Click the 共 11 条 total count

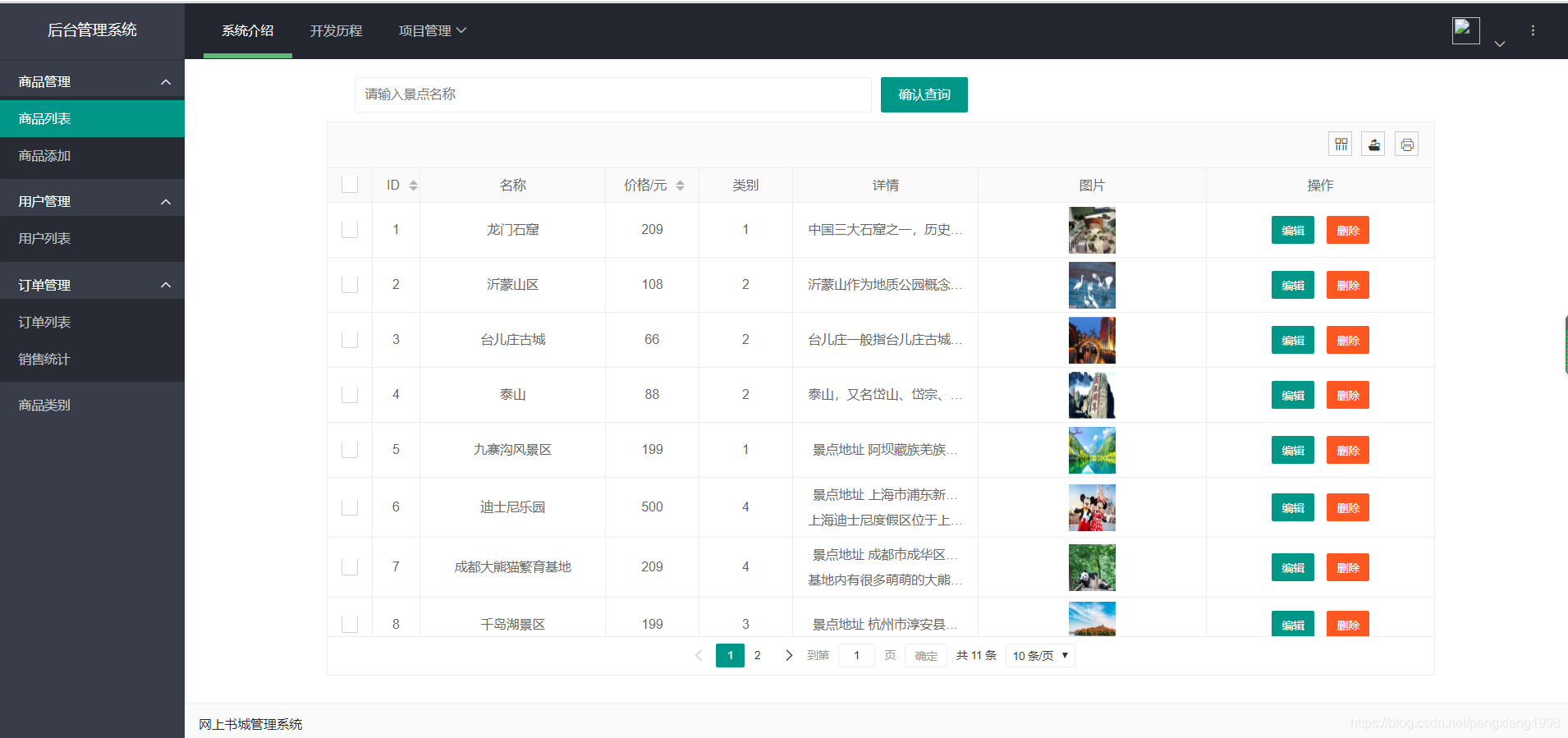[x=976, y=655]
